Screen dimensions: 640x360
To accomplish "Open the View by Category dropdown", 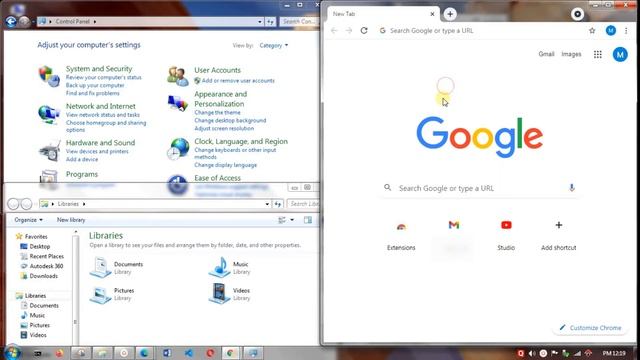I will pos(273,45).
